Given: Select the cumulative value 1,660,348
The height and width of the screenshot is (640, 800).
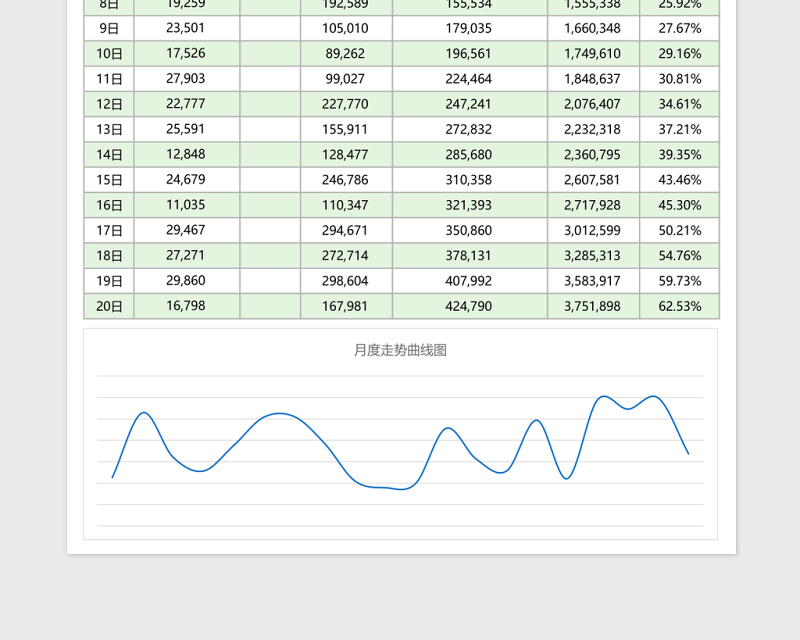Looking at the screenshot, I should [x=593, y=28].
